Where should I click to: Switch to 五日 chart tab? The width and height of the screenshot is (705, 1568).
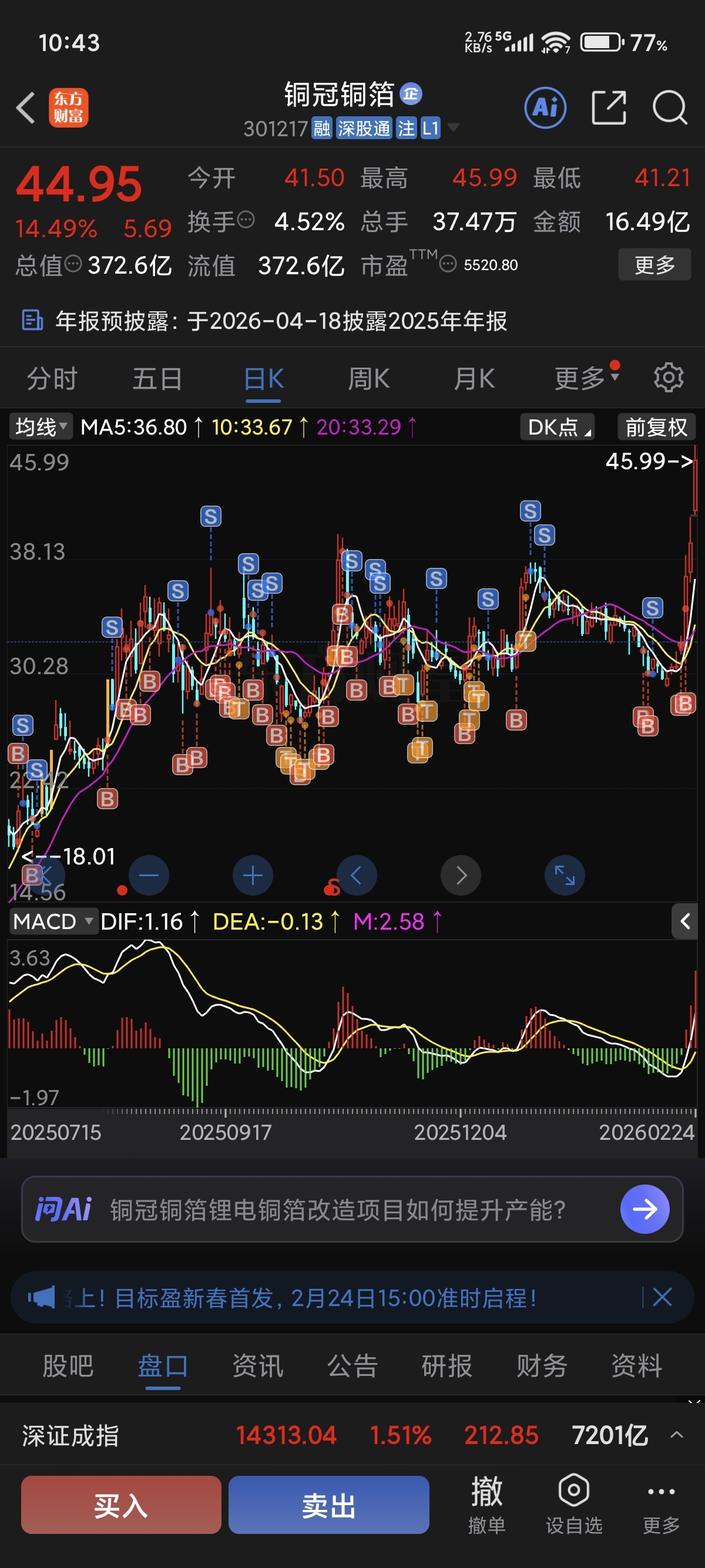(x=157, y=378)
